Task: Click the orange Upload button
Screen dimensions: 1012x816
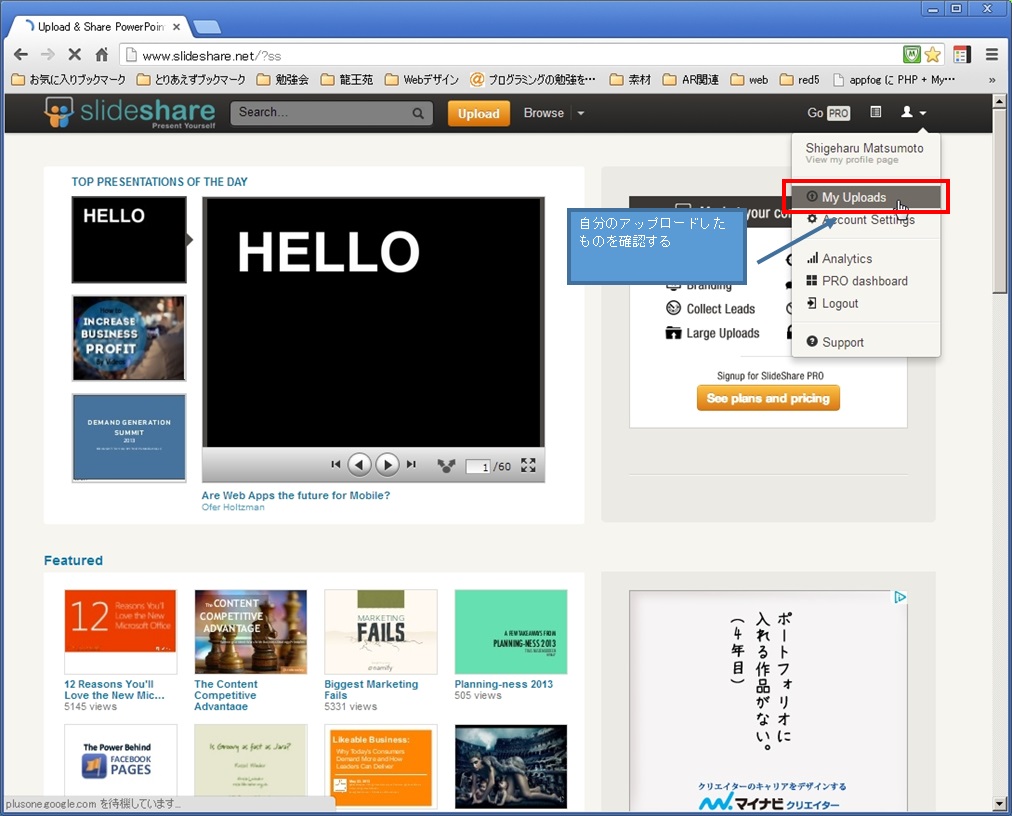Action: [479, 114]
